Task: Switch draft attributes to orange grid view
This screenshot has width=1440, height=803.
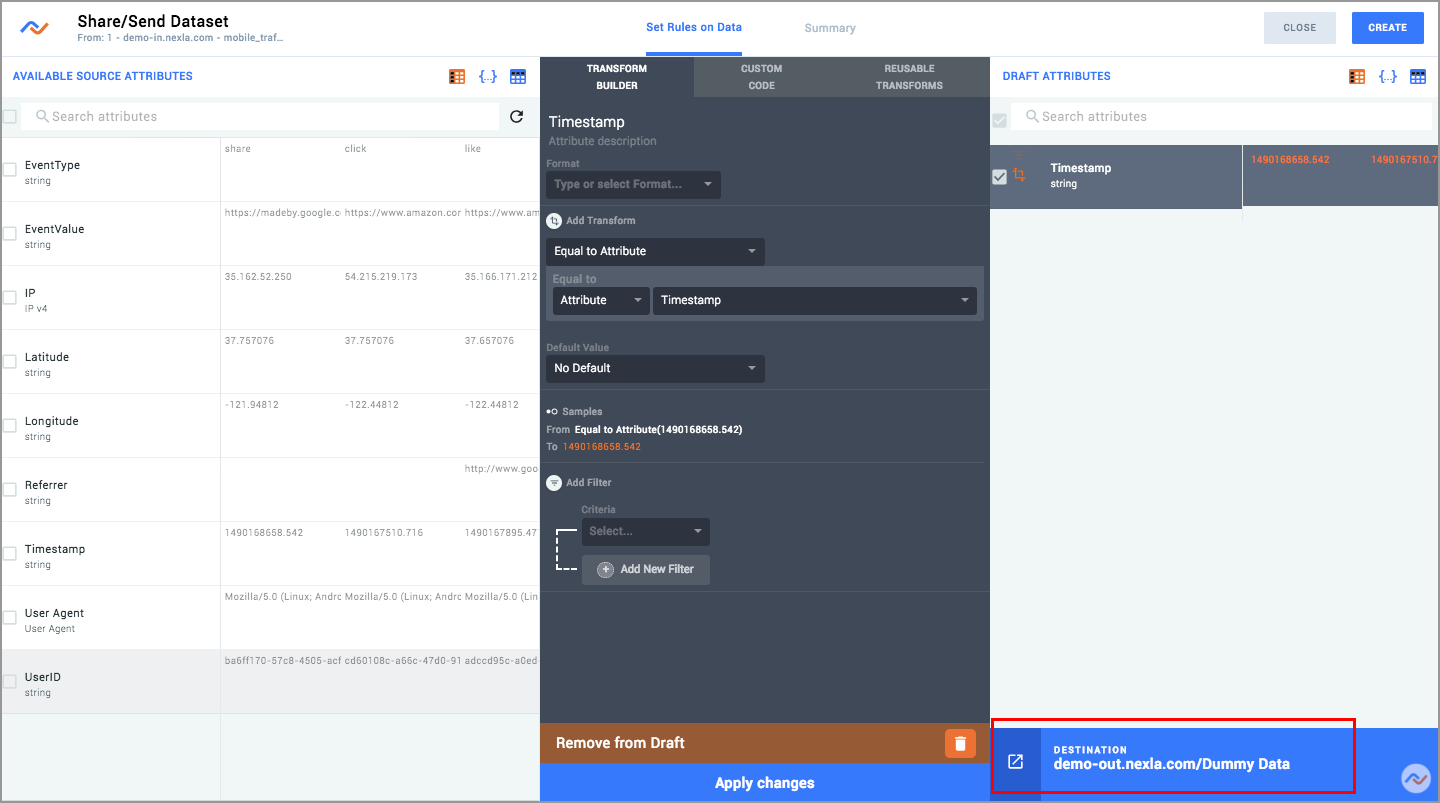Action: (x=1357, y=76)
